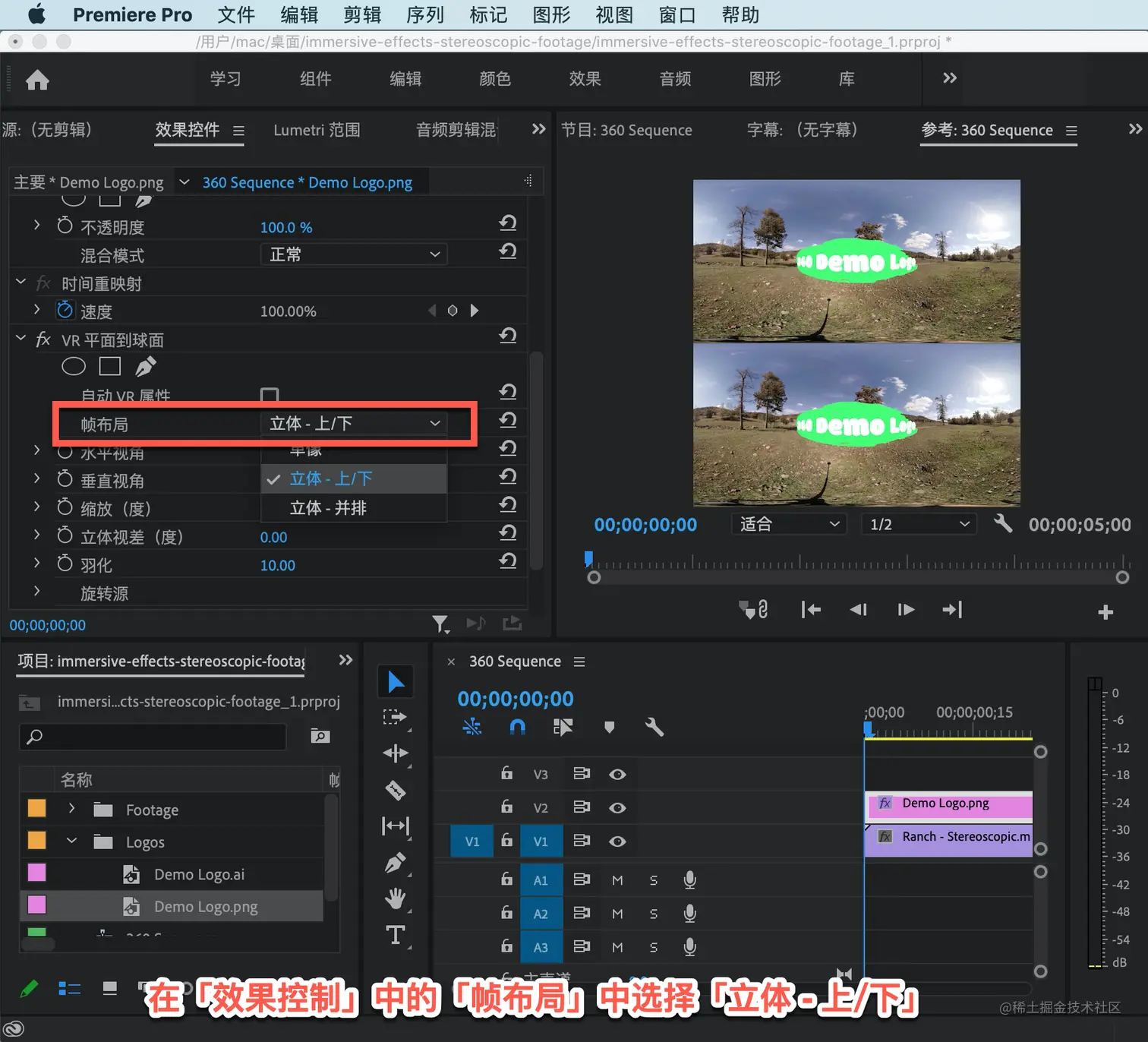Select Demo Logo.ai in project panel
The image size is (1148, 1042).
[199, 874]
